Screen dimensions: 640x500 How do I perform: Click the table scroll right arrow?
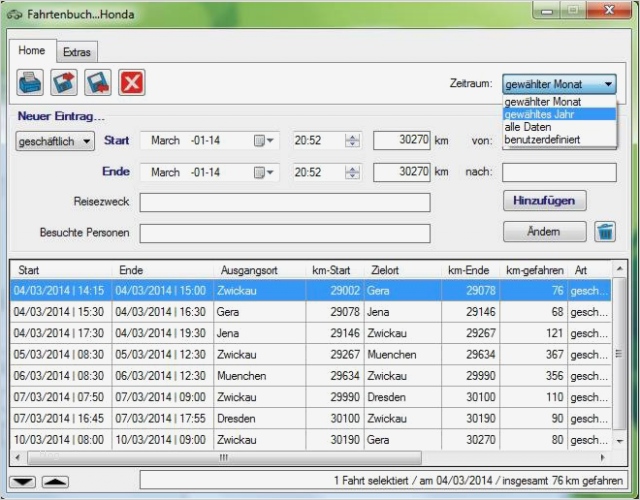[603, 458]
